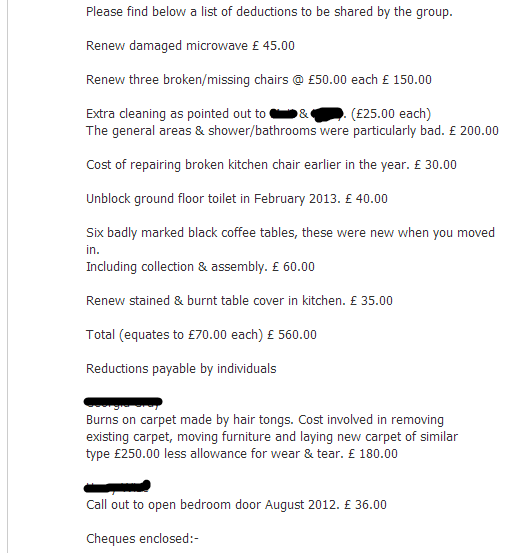Viewport: 520px width, 553px height.
Task: Click the stained & burnt table cover line
Action: [x=239, y=301]
